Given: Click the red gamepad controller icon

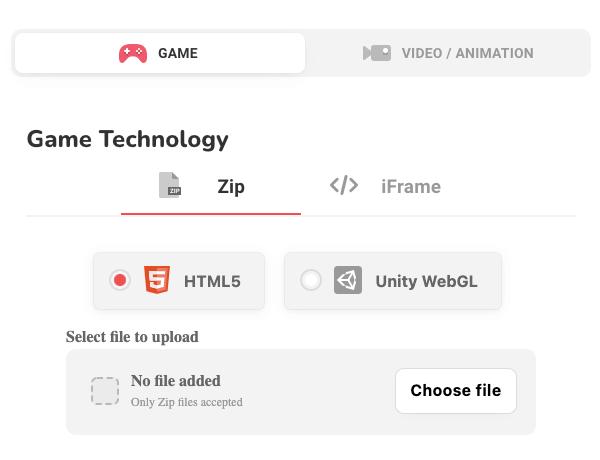Looking at the screenshot, I should pyautogui.click(x=133, y=53).
